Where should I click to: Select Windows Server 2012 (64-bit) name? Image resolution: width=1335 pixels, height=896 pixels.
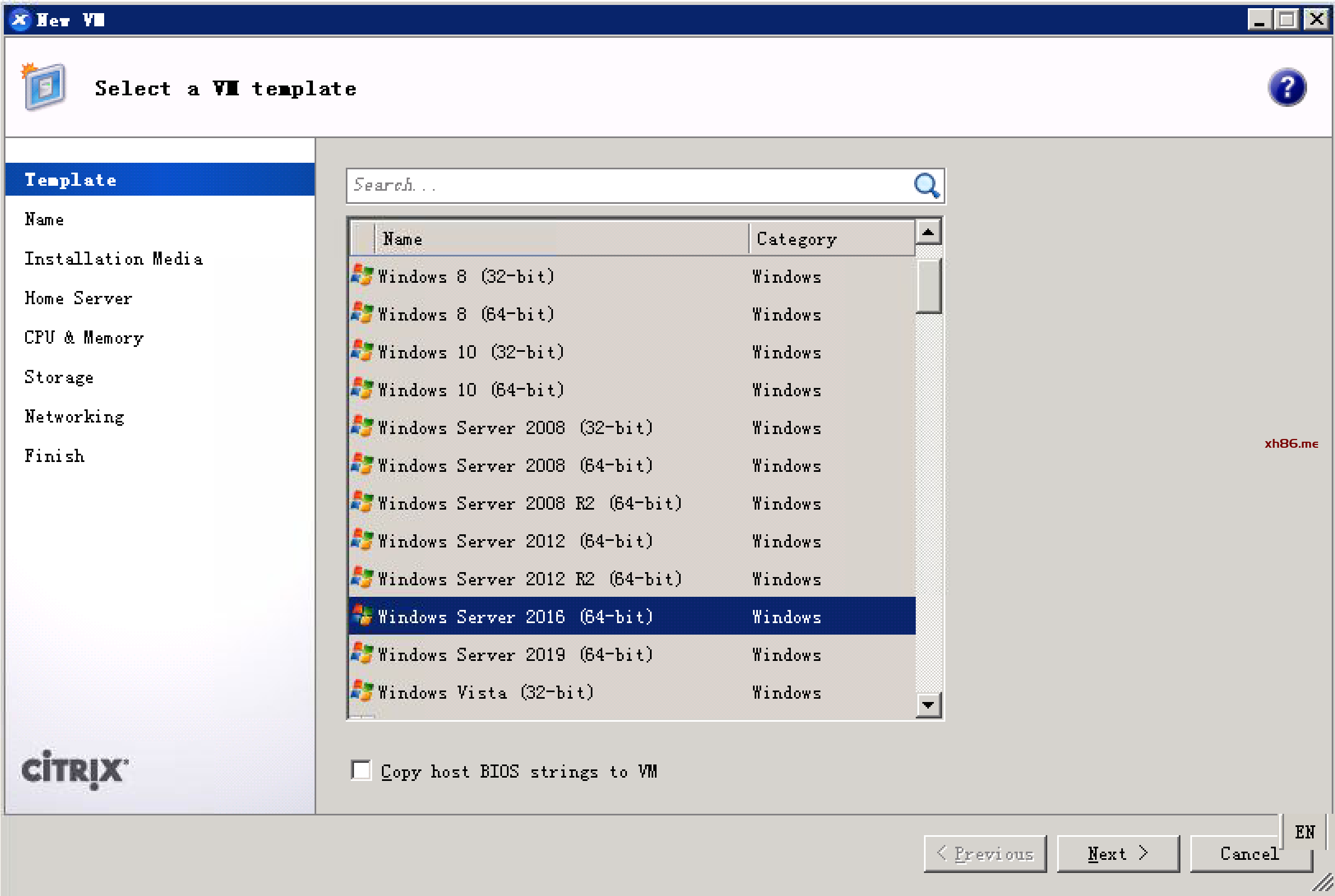pos(515,540)
